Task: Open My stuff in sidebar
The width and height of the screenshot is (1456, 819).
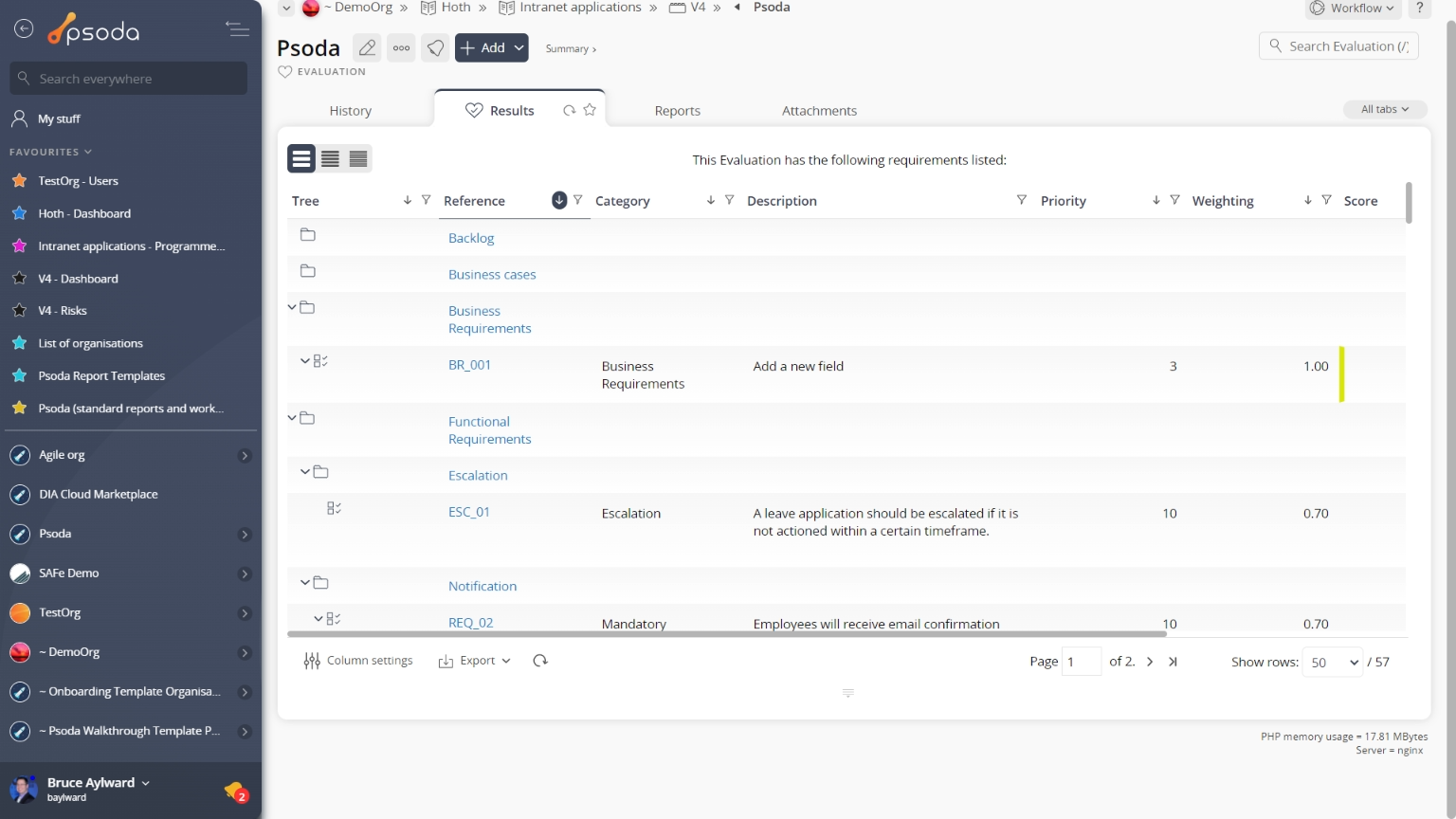Action: pos(59,118)
